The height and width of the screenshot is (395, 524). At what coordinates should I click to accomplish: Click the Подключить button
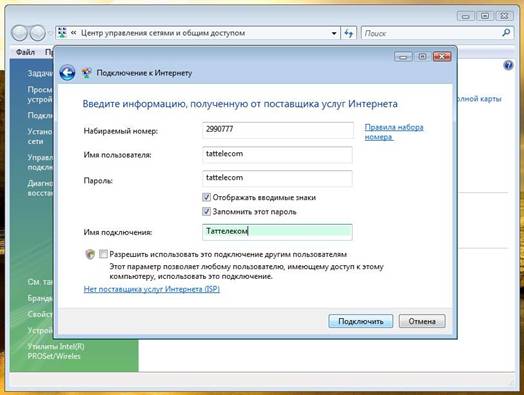click(x=361, y=321)
